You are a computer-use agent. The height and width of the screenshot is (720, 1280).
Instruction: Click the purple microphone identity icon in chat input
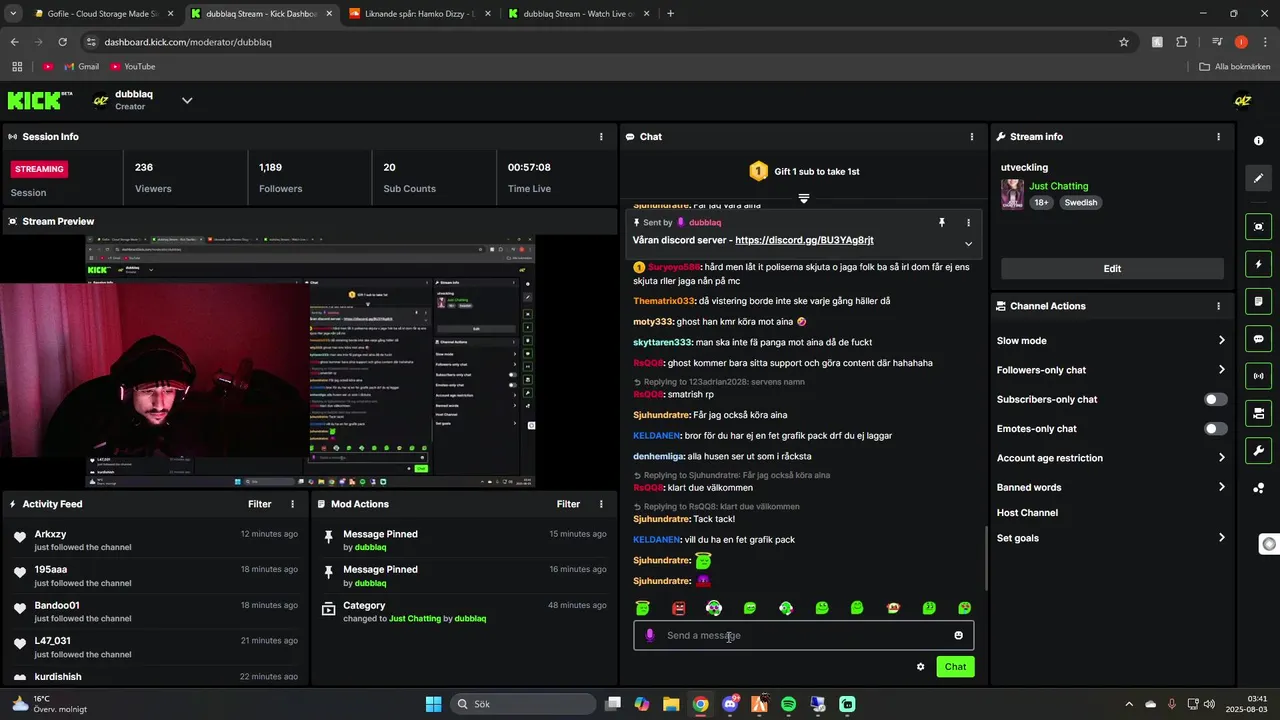point(649,635)
